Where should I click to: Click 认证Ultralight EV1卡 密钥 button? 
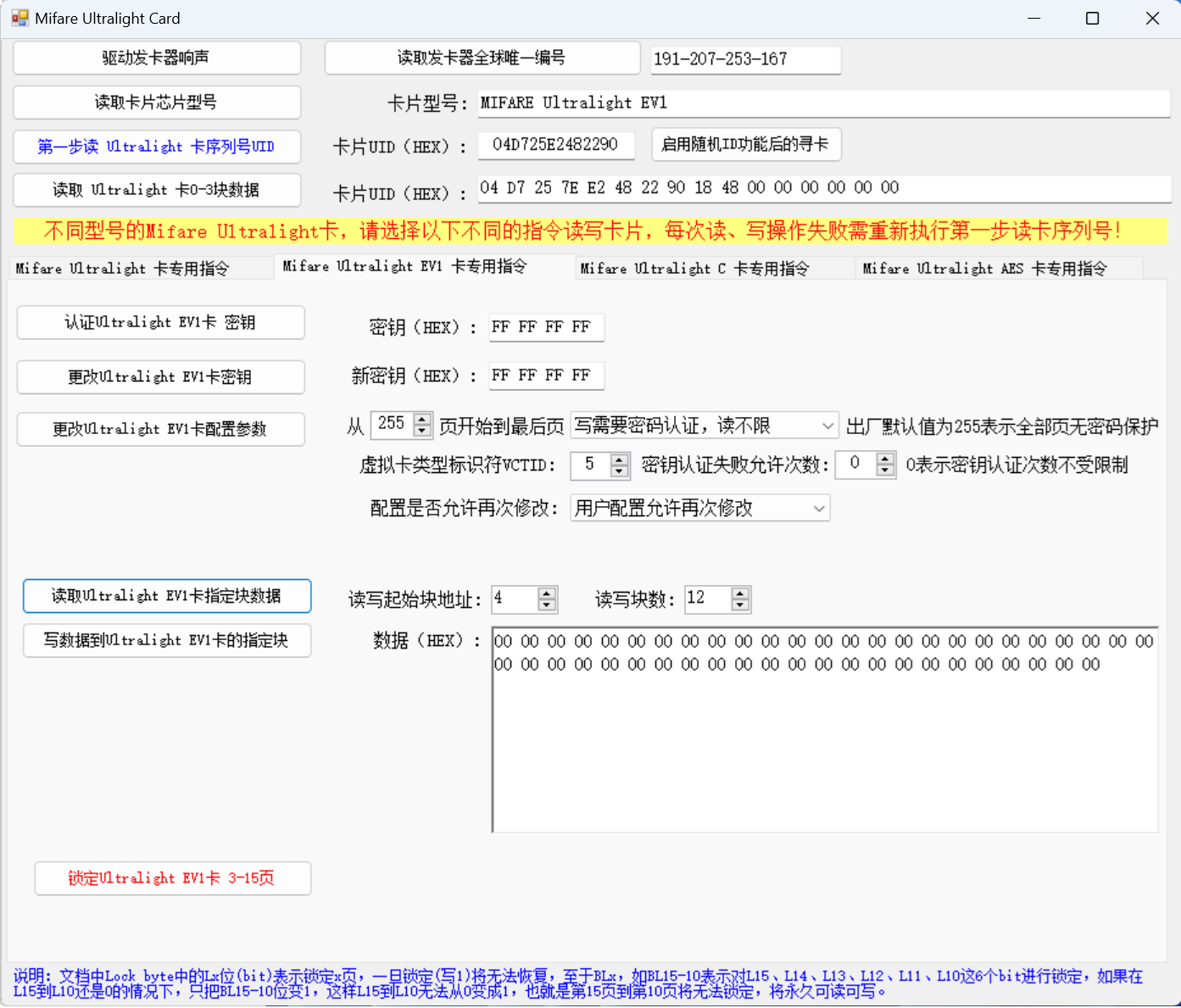click(160, 323)
